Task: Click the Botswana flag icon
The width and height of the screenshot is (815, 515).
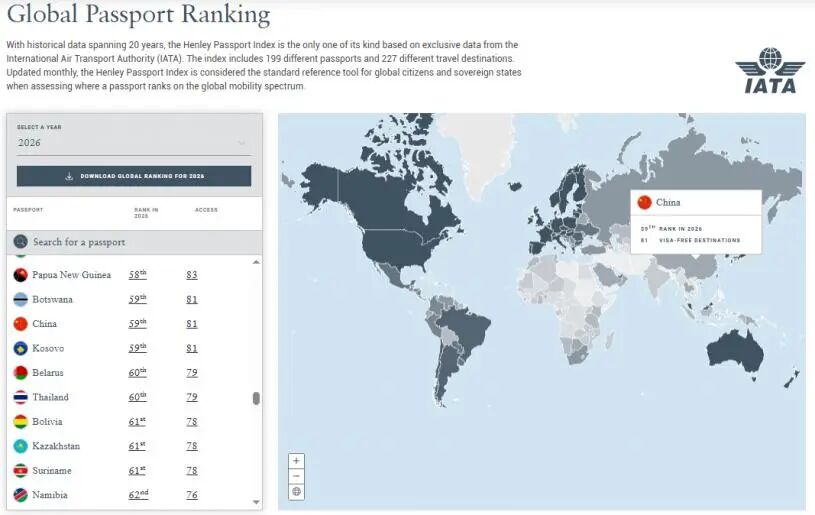Action: 20,299
